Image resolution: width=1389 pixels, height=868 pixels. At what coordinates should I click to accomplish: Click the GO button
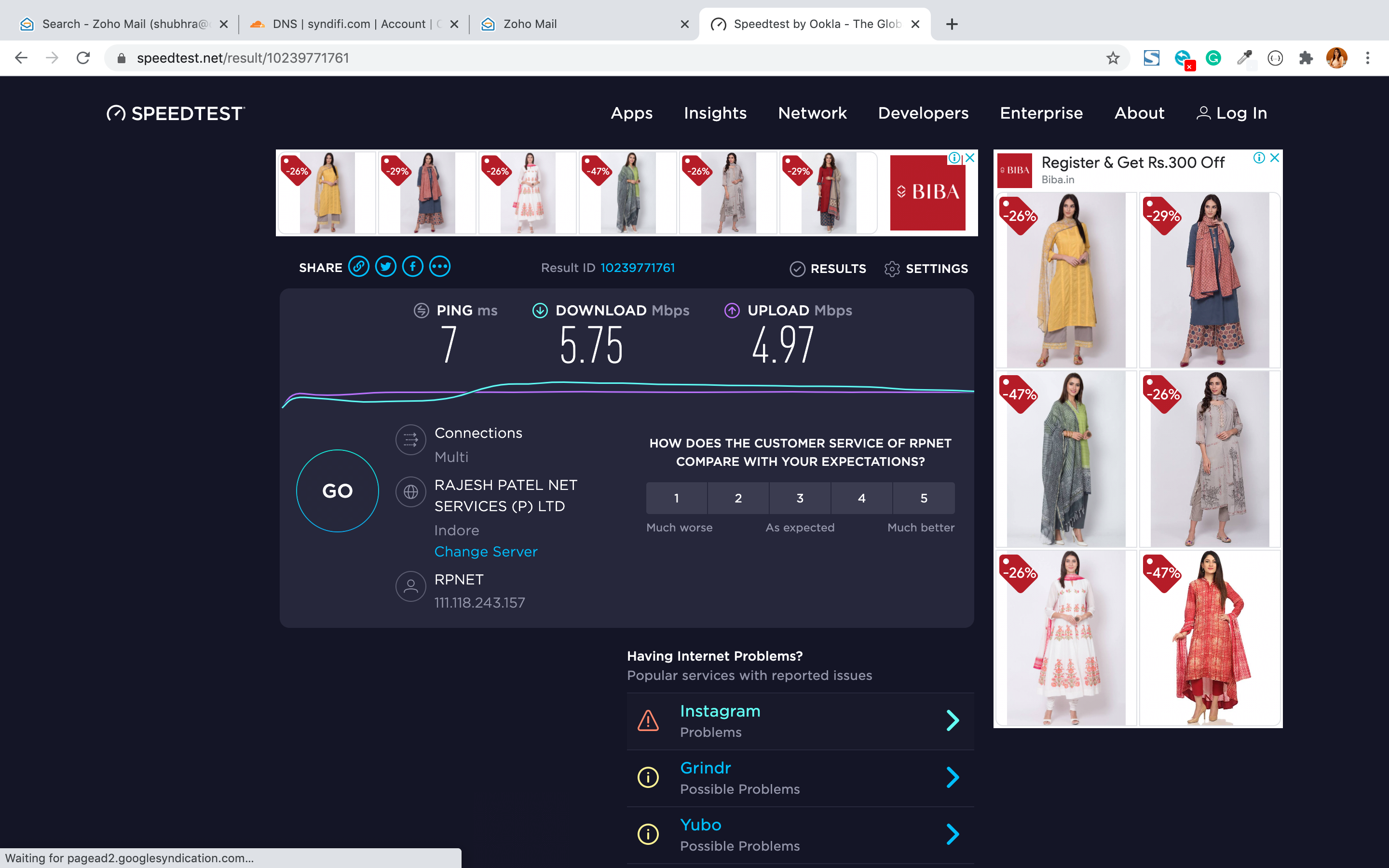(338, 491)
